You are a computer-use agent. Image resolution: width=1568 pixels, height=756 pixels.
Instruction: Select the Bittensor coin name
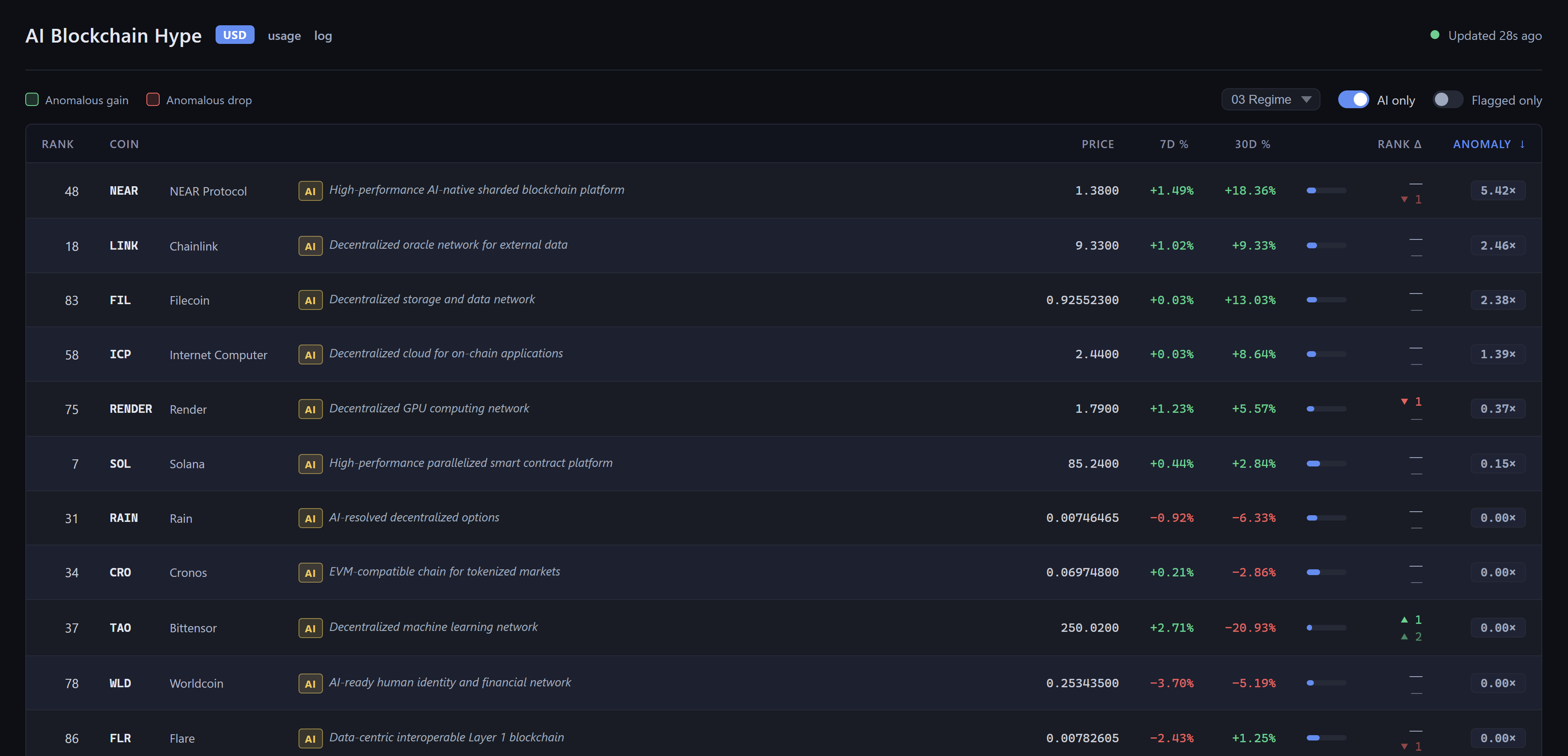point(193,628)
